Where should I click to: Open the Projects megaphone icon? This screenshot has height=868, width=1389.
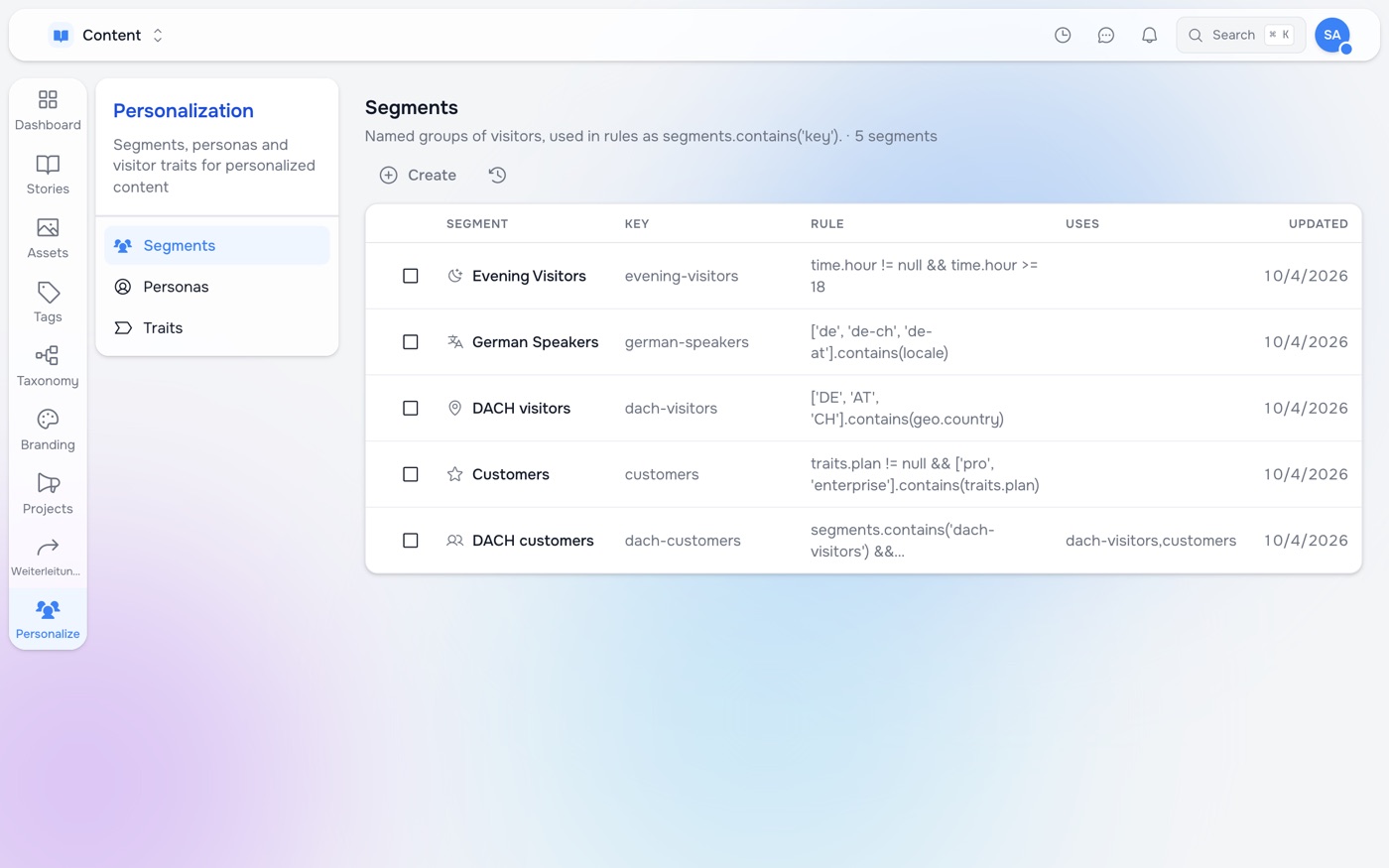coord(48,483)
